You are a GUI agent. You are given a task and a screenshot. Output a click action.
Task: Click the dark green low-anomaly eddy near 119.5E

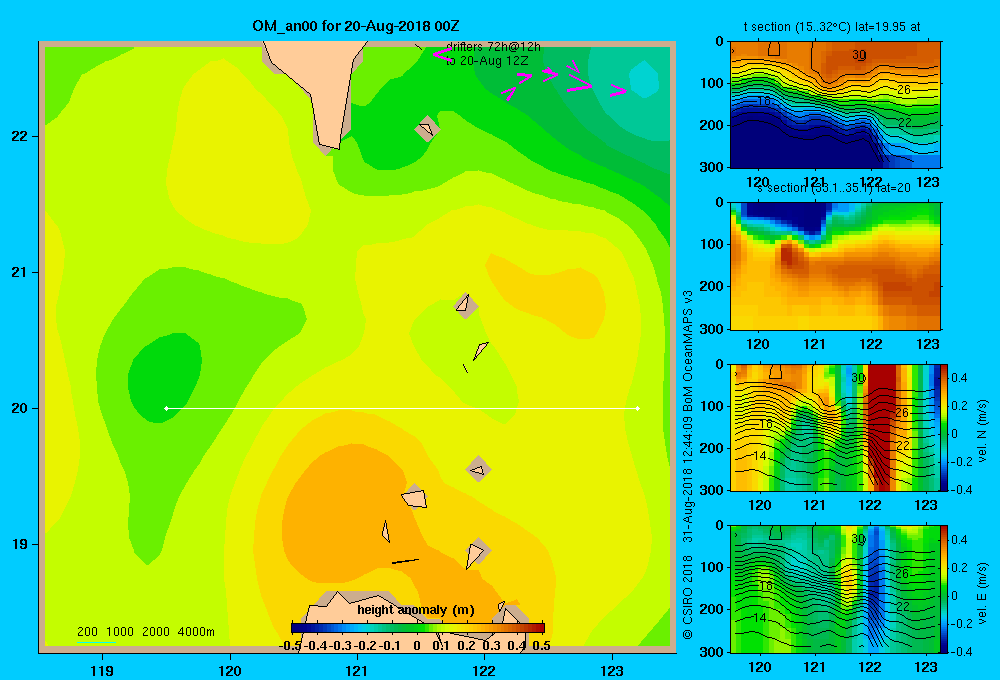(163, 376)
